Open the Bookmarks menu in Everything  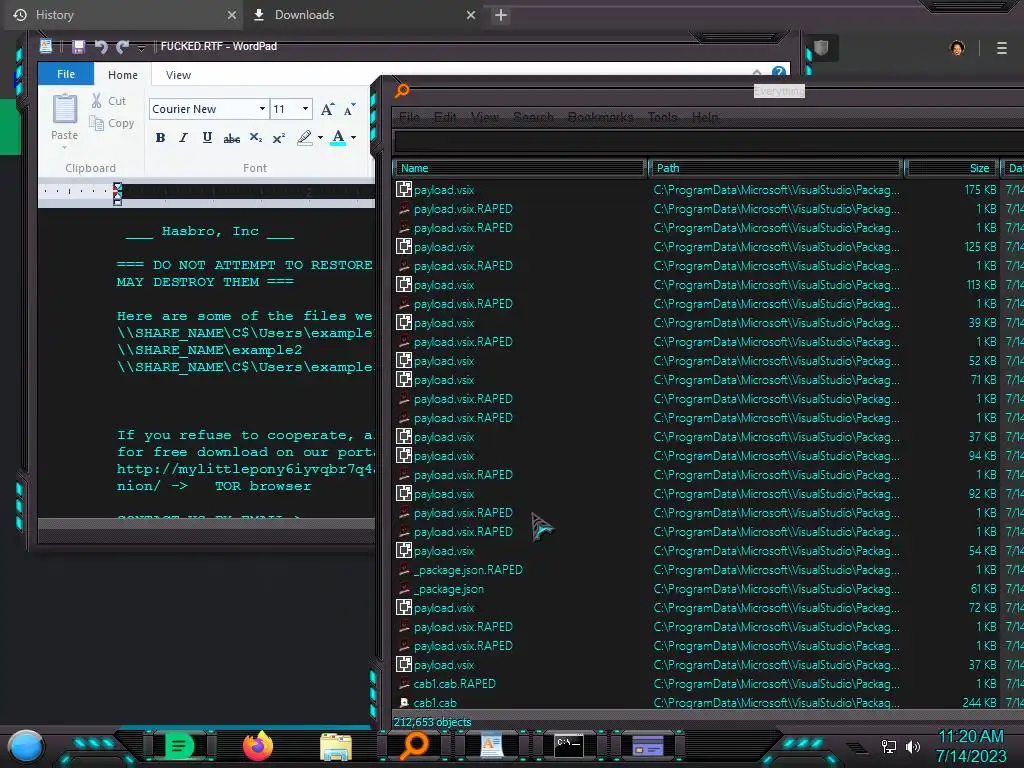click(600, 118)
